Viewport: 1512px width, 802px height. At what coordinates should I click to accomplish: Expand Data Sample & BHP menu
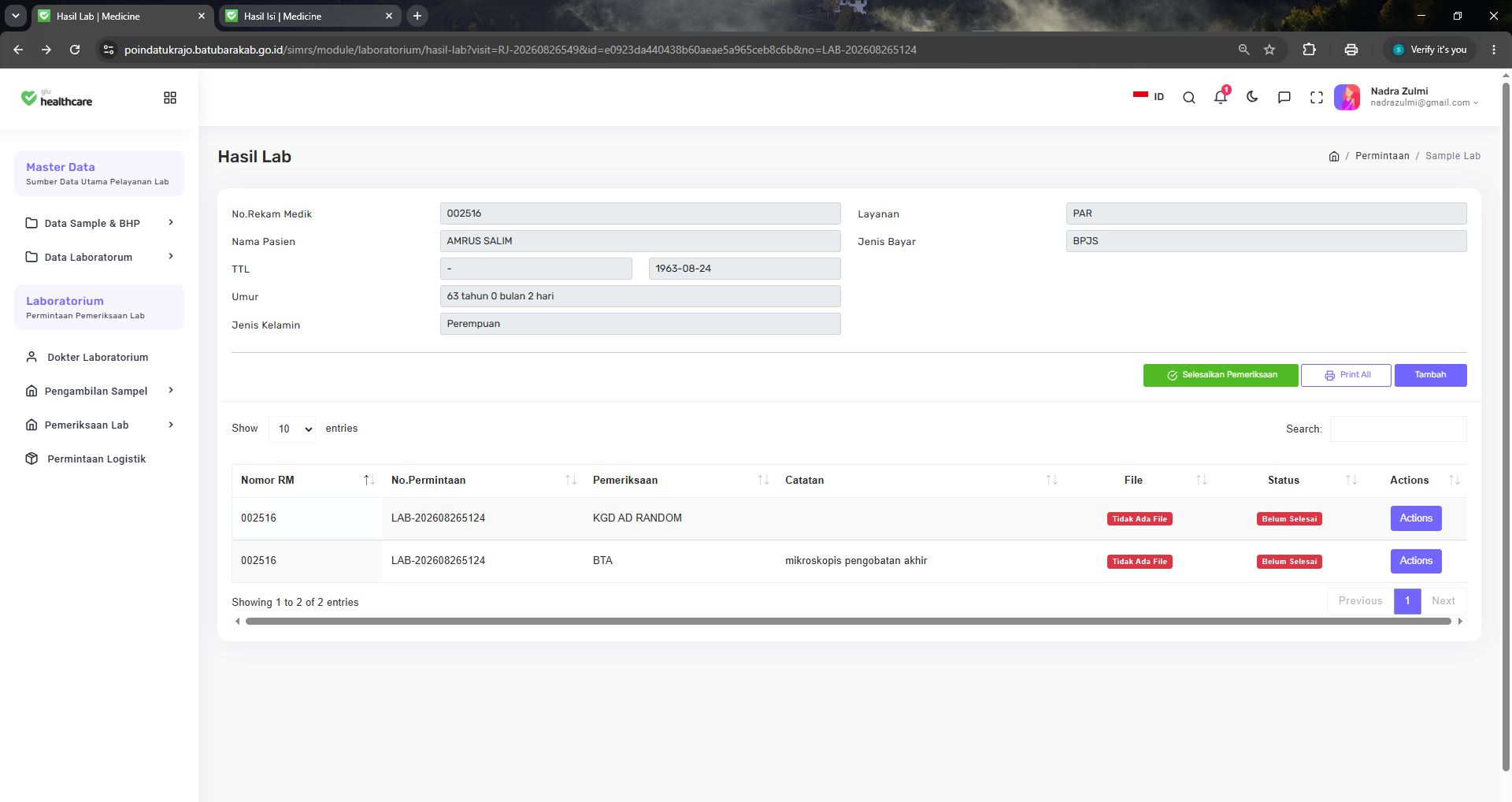pos(99,223)
